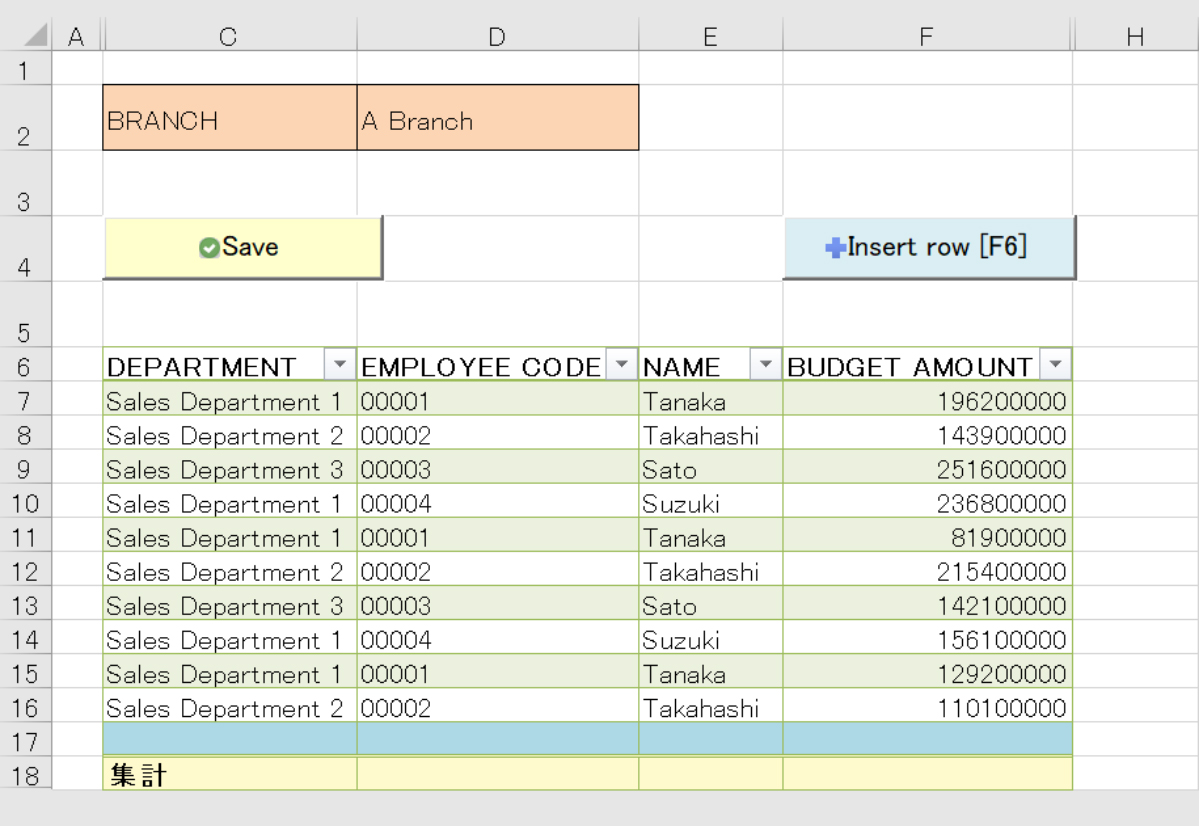
Task: Select row 10 header
Action: pos(26,504)
